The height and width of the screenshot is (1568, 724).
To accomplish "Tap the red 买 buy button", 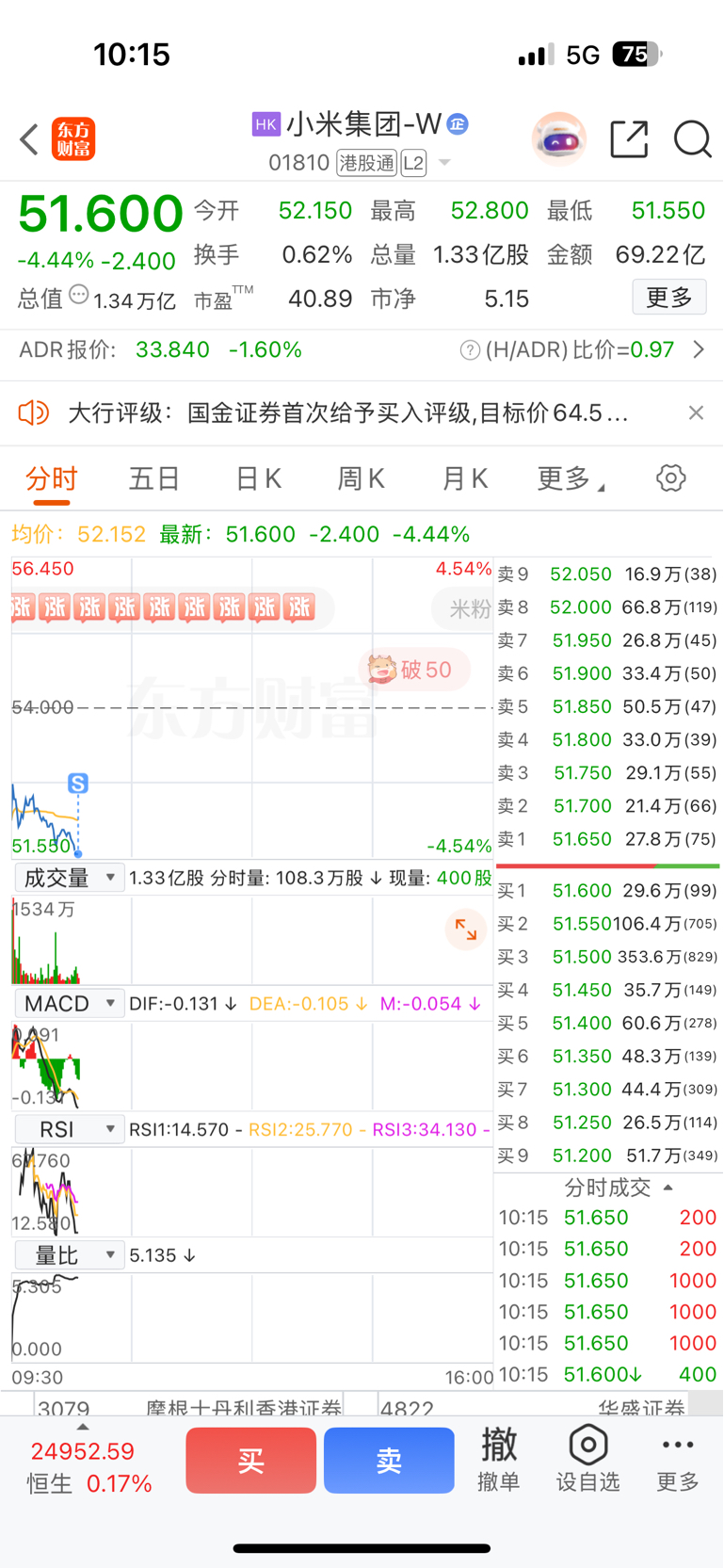I will pyautogui.click(x=250, y=1461).
